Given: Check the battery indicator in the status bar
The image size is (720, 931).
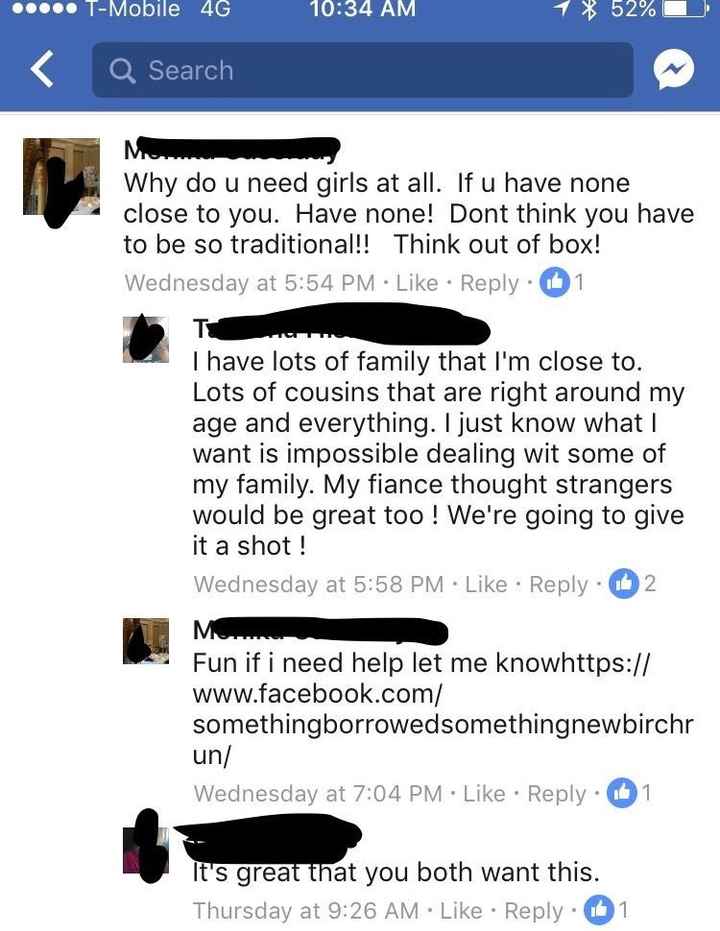Looking at the screenshot, I should [684, 10].
